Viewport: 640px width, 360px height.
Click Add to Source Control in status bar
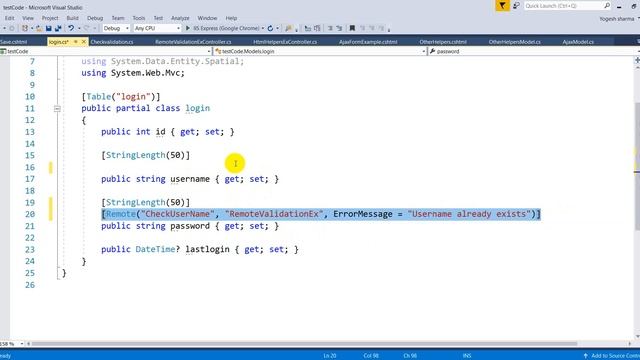(x=611, y=356)
